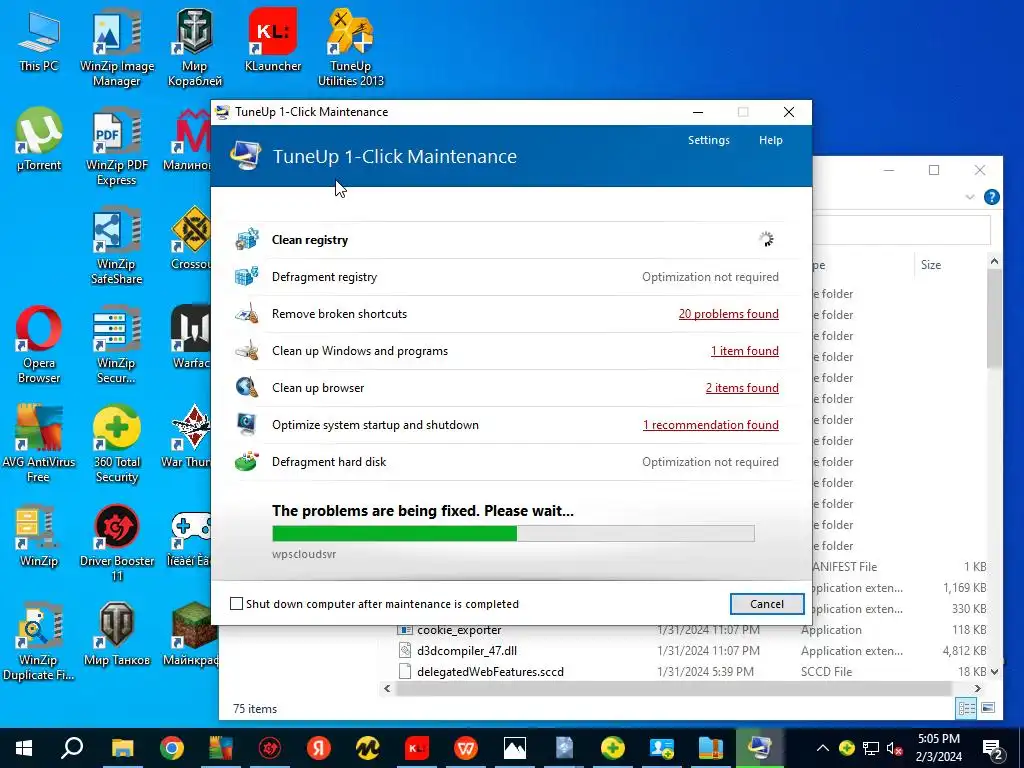This screenshot has height=768, width=1024.
Task: Click the taskbar clock showing 5:05 PM
Action: point(938,748)
